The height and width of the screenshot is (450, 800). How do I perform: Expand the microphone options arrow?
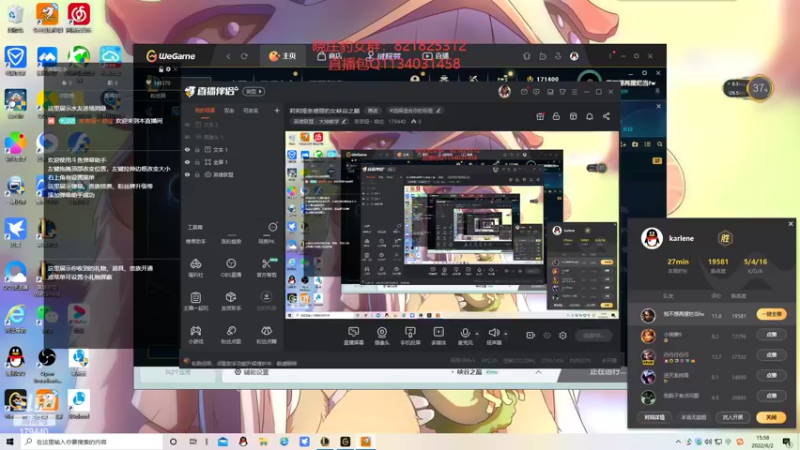477,334
